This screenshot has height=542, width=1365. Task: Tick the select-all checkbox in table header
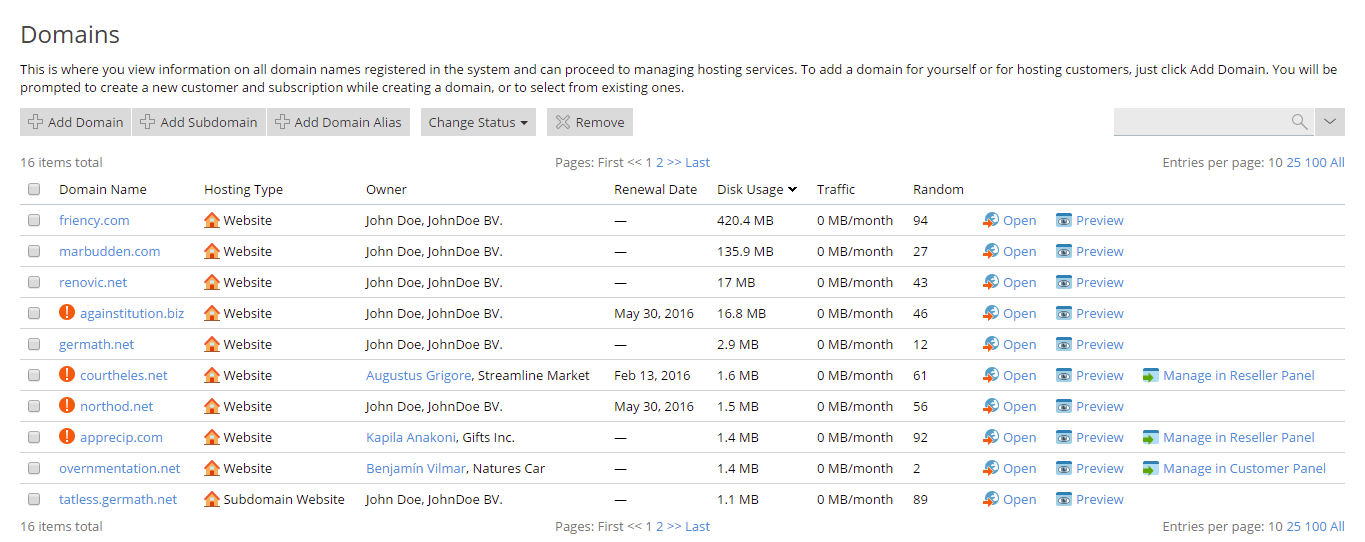(34, 190)
